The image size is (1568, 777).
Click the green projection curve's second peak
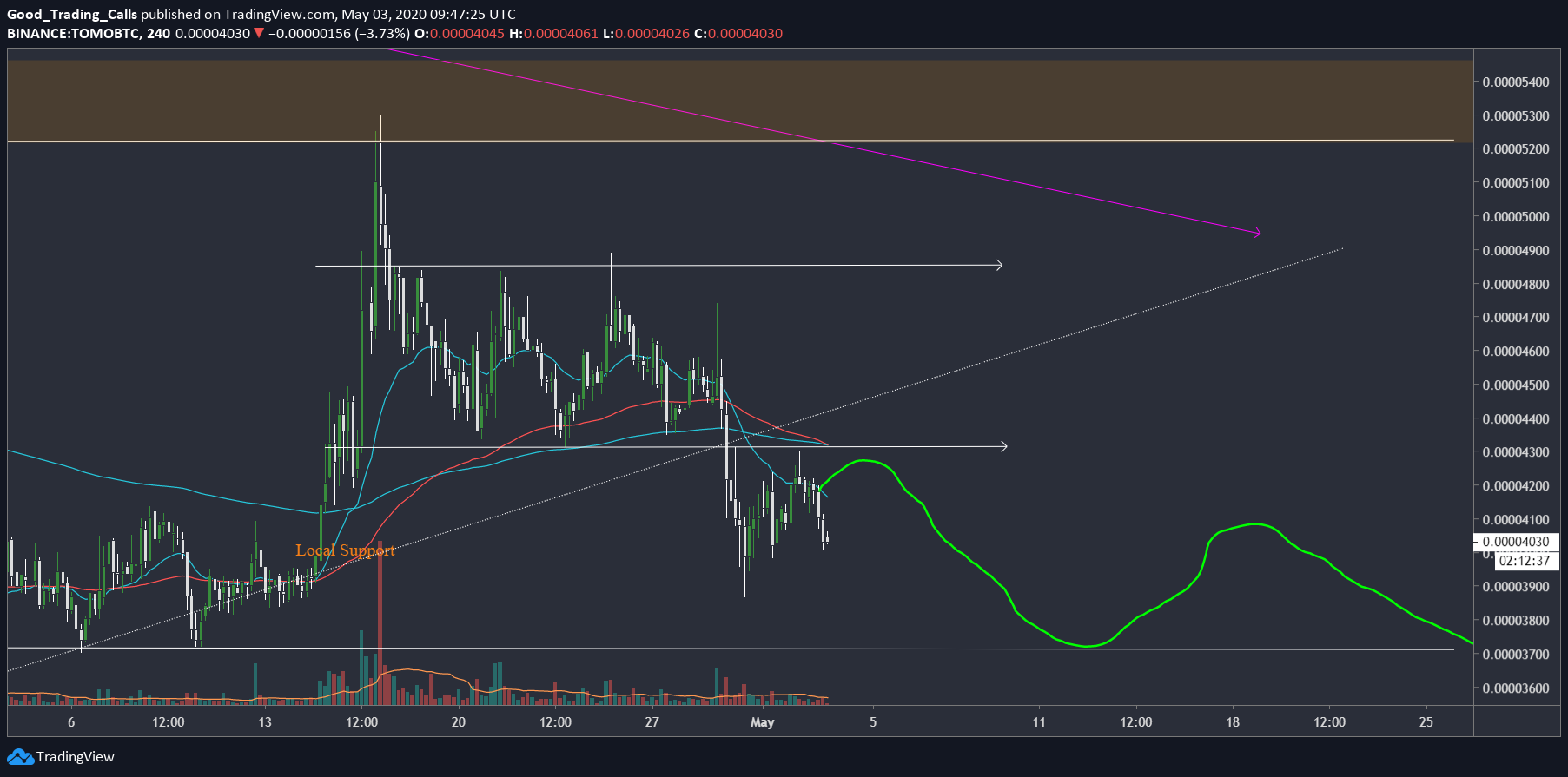click(1254, 524)
